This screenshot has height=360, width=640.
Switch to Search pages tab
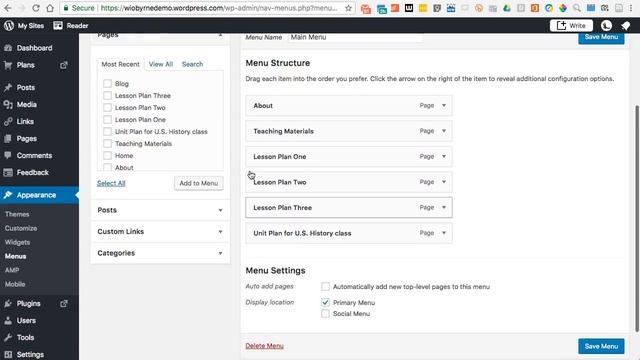[x=192, y=64]
